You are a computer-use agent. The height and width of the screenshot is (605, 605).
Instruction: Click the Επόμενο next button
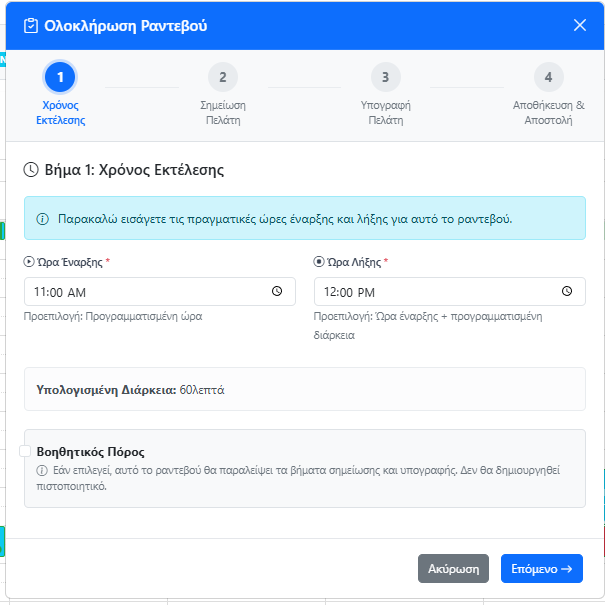coord(541,569)
